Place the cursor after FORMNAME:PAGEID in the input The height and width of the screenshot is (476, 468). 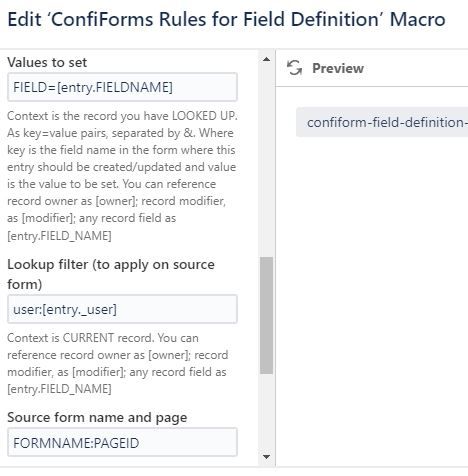[x=141, y=443]
